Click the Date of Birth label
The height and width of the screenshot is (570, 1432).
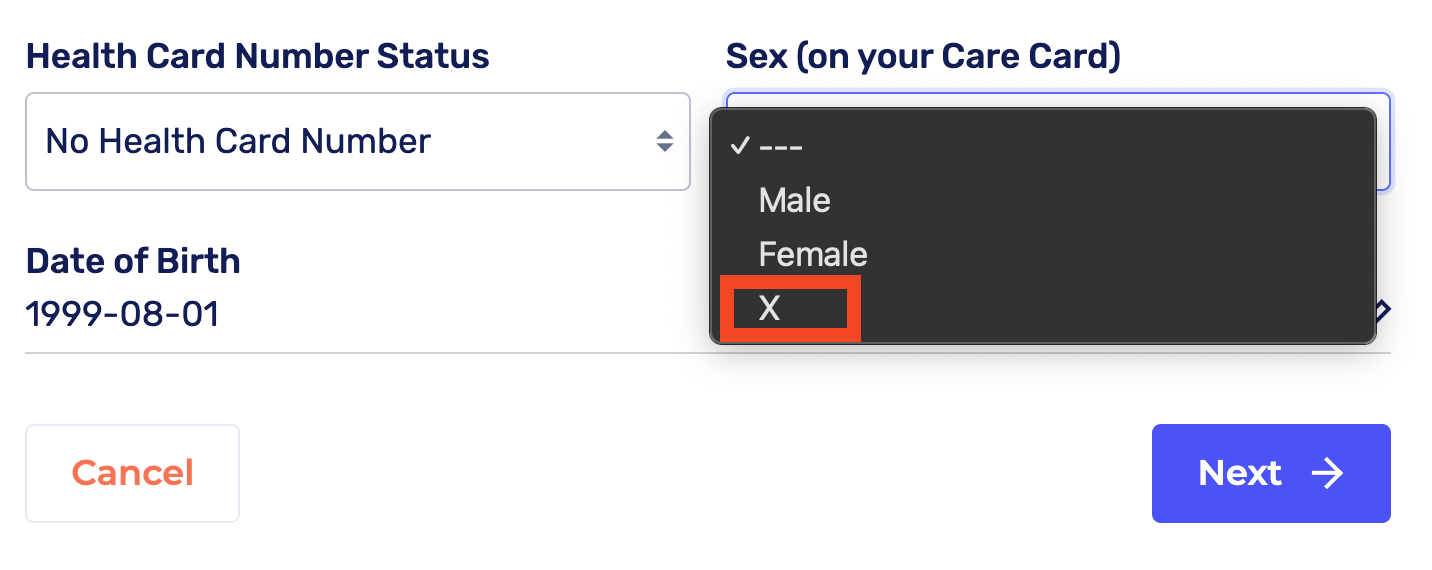[x=133, y=261]
